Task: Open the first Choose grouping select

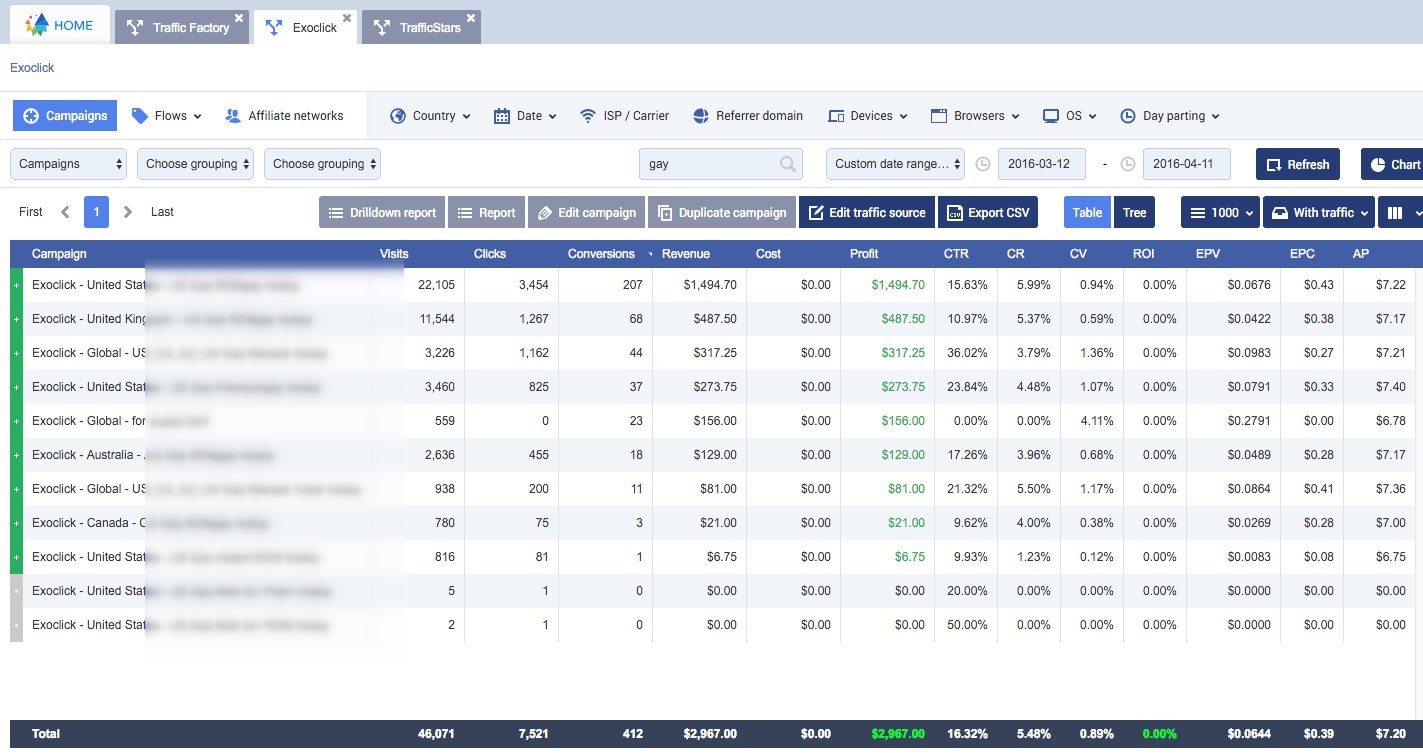Action: 195,164
